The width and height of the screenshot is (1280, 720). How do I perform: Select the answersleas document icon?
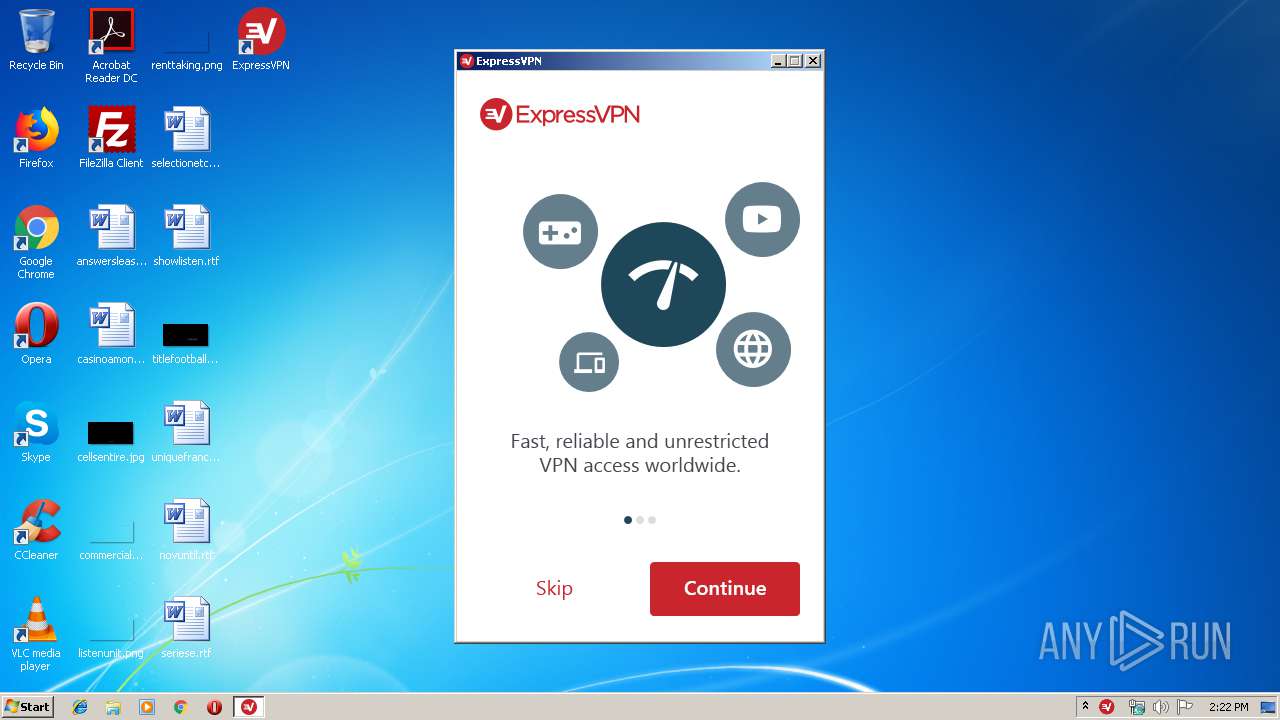coord(111,236)
